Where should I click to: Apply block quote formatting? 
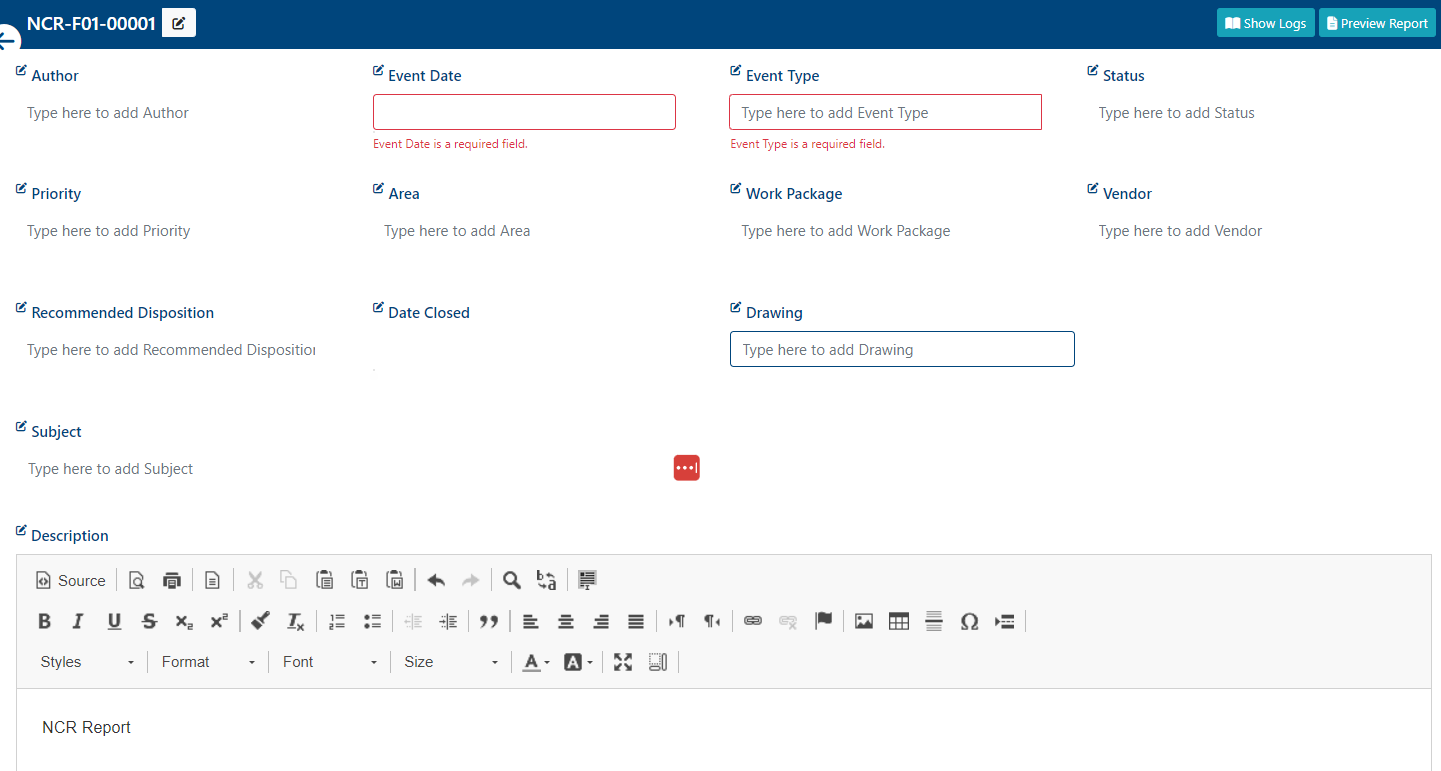(489, 621)
